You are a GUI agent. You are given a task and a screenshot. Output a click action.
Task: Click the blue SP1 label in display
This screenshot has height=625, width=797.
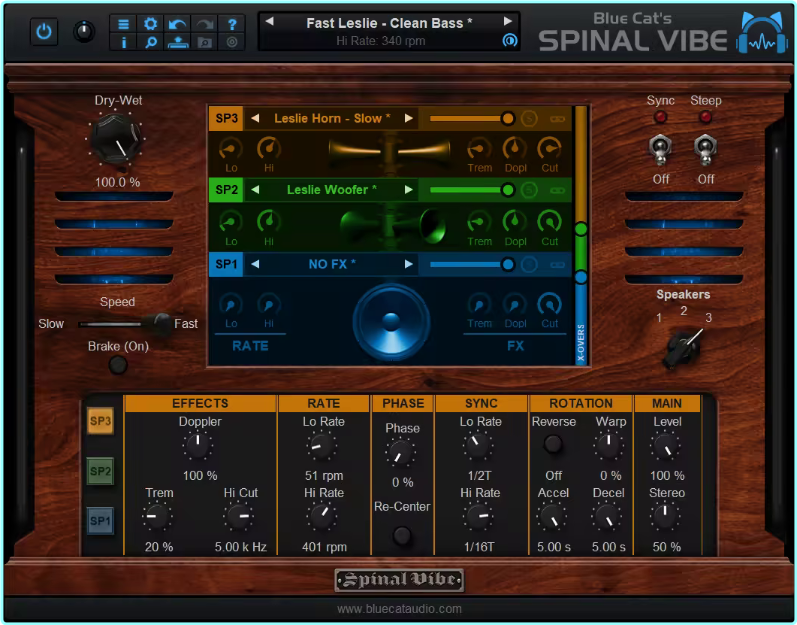(226, 264)
